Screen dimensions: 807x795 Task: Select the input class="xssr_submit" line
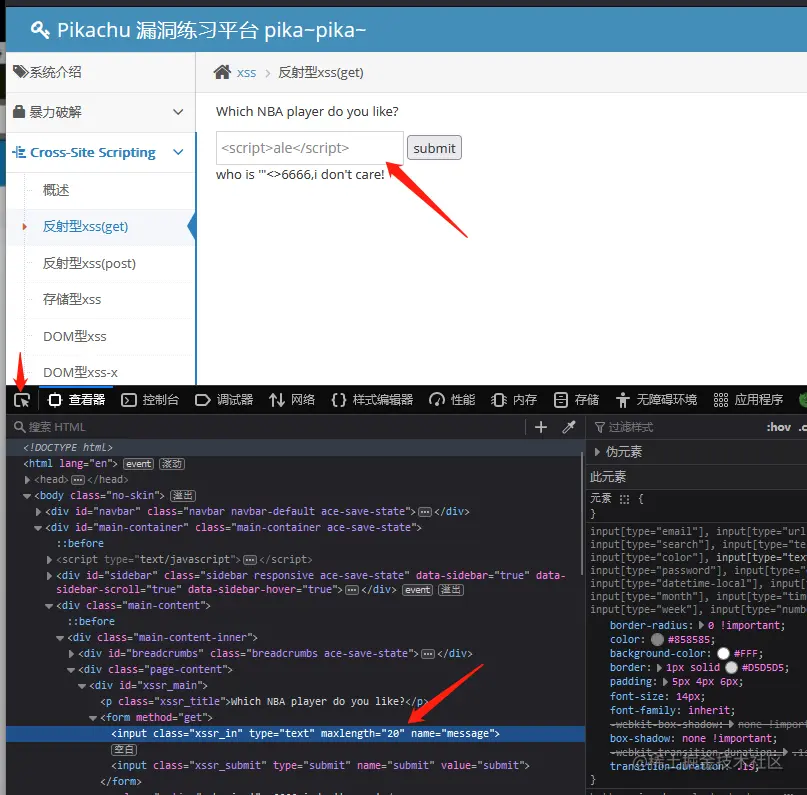(x=320, y=765)
